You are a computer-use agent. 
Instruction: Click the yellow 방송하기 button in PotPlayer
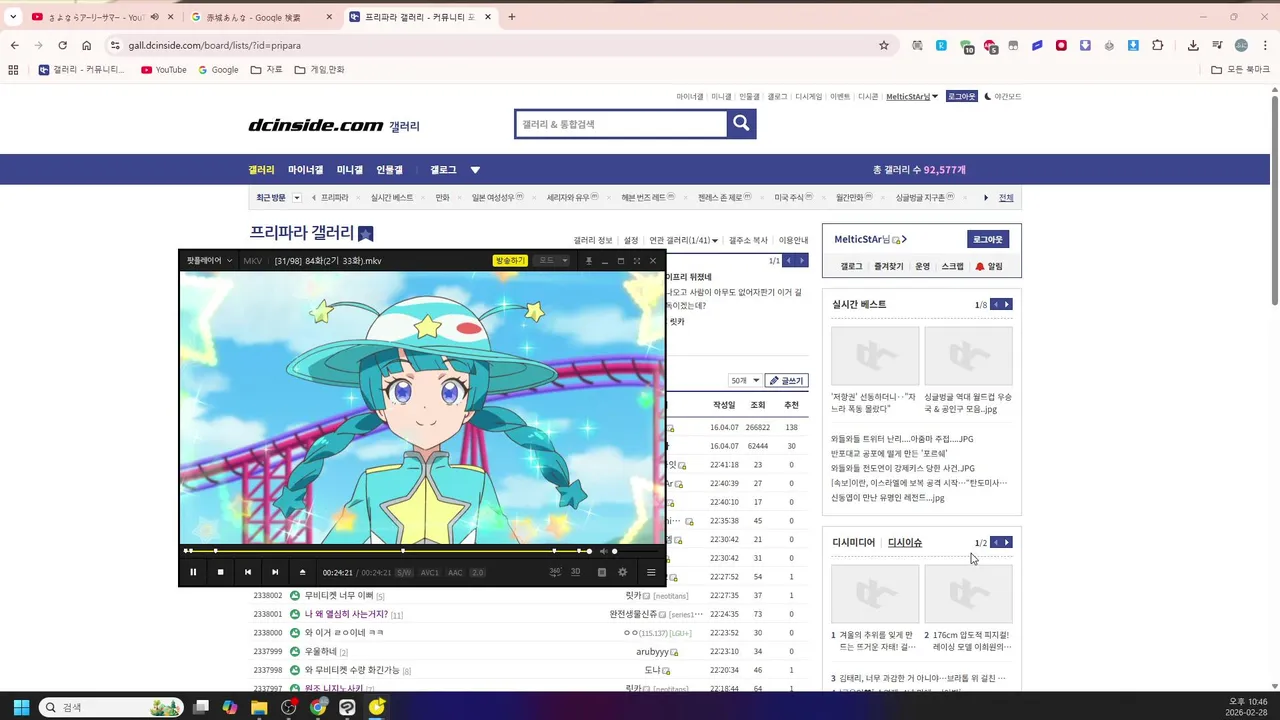[510, 261]
